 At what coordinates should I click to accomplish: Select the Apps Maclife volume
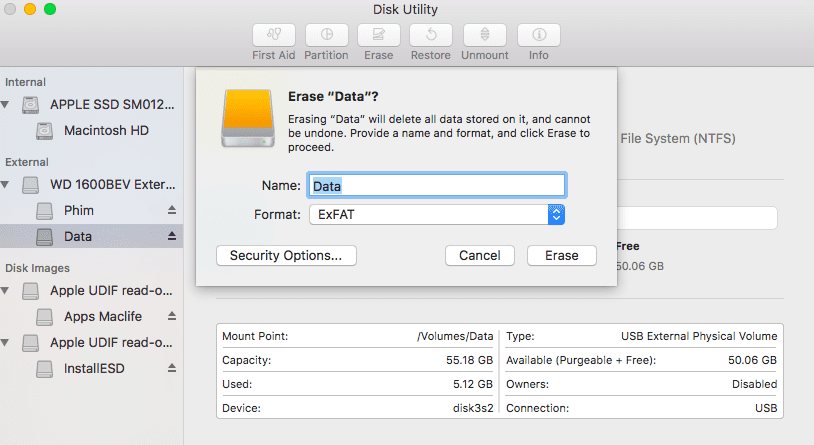tap(102, 317)
